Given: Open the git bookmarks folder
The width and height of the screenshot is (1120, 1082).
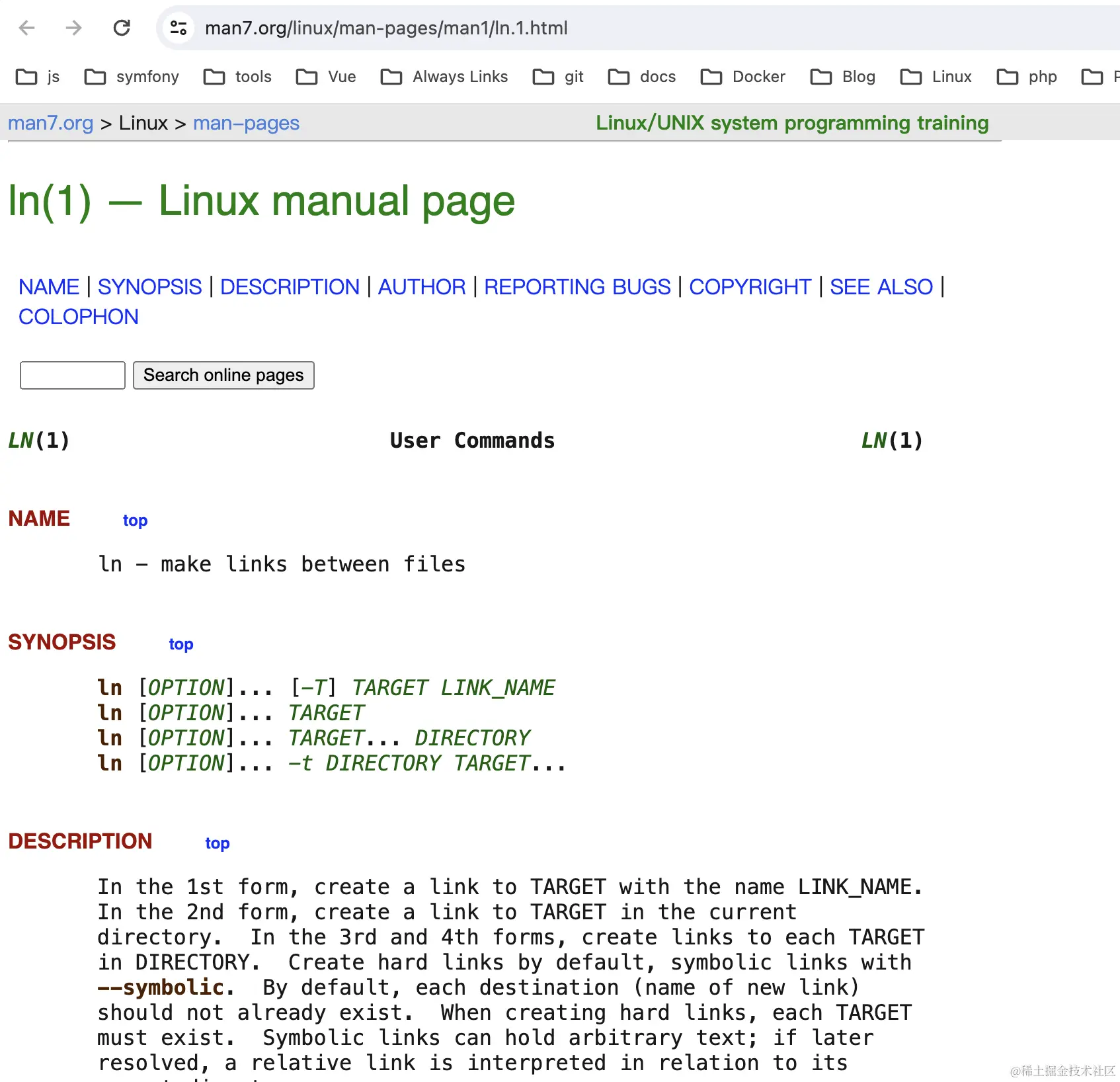Looking at the screenshot, I should pyautogui.click(x=558, y=77).
